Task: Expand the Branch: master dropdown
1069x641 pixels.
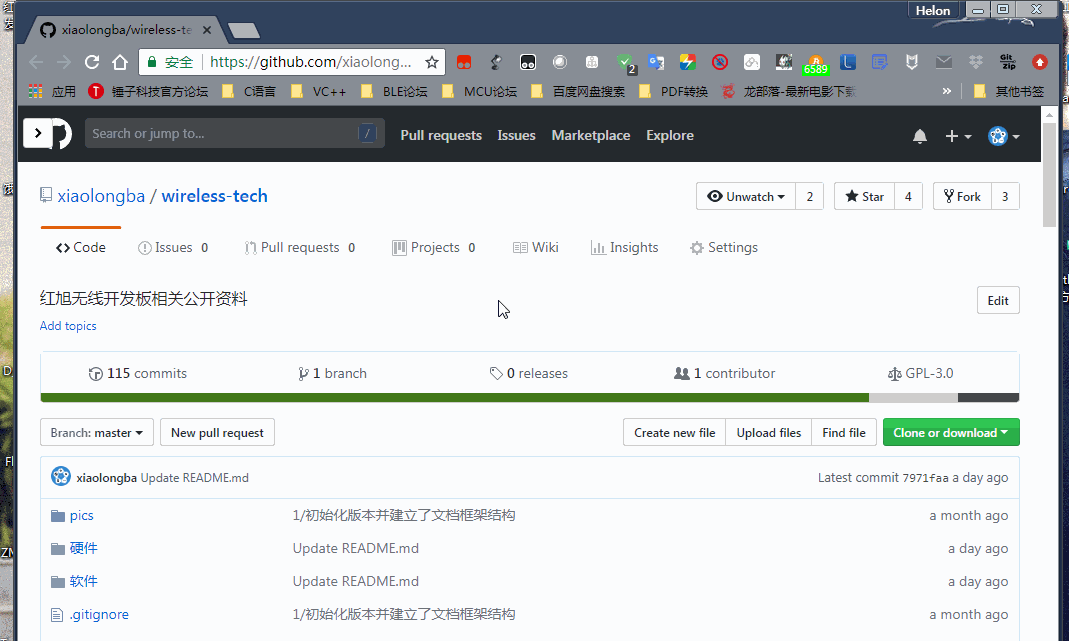Action: pos(97,432)
